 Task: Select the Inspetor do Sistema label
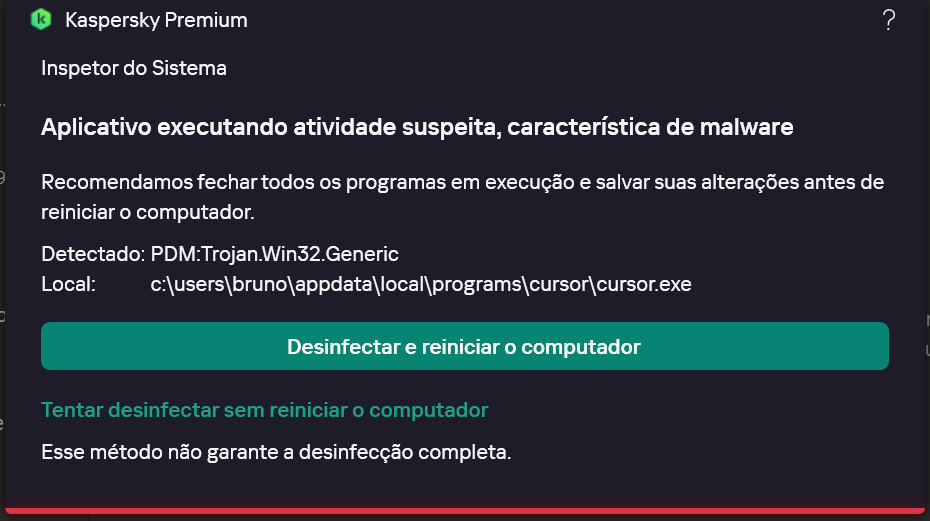134,68
